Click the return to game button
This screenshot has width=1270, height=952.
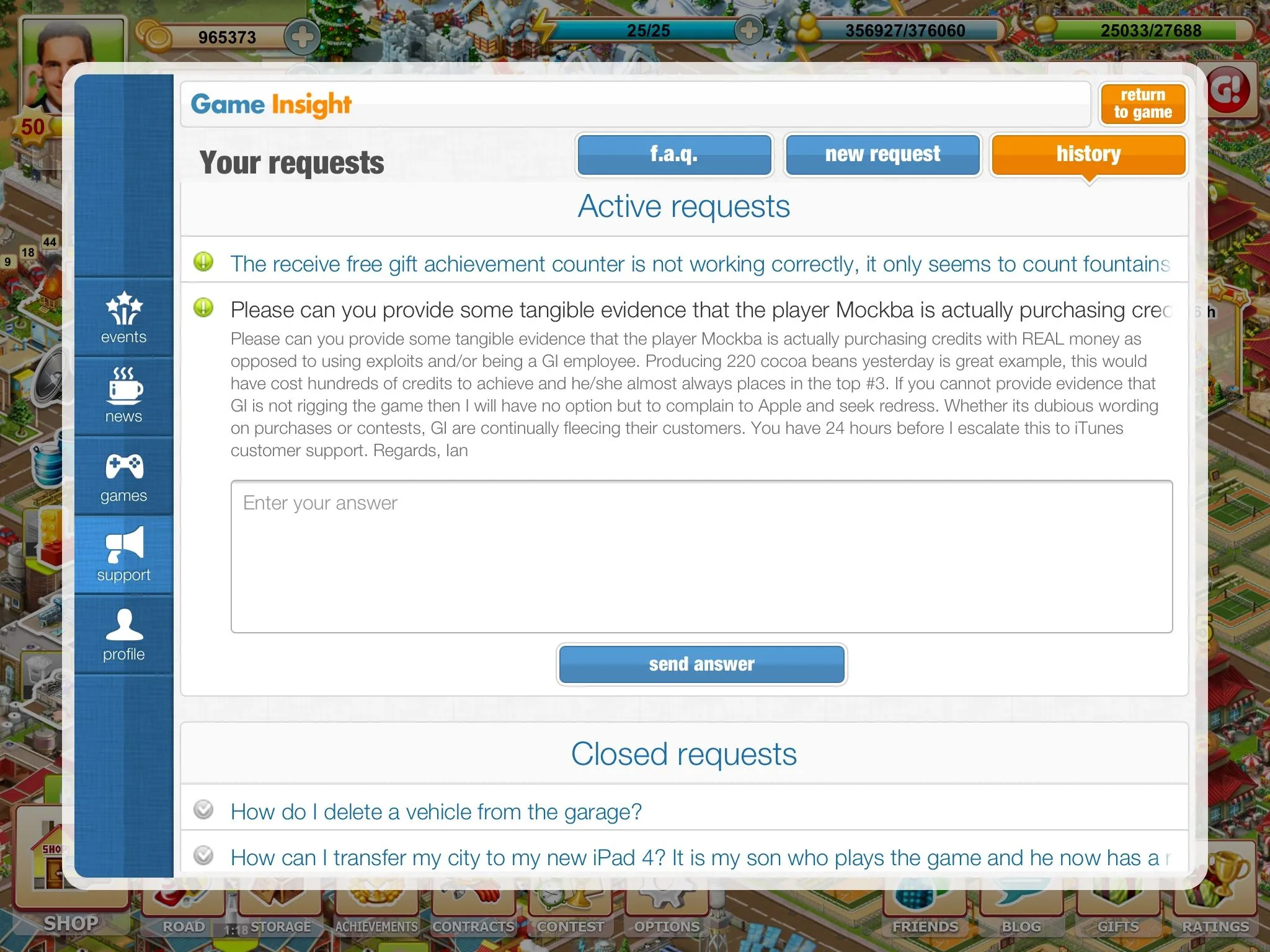[x=1143, y=104]
